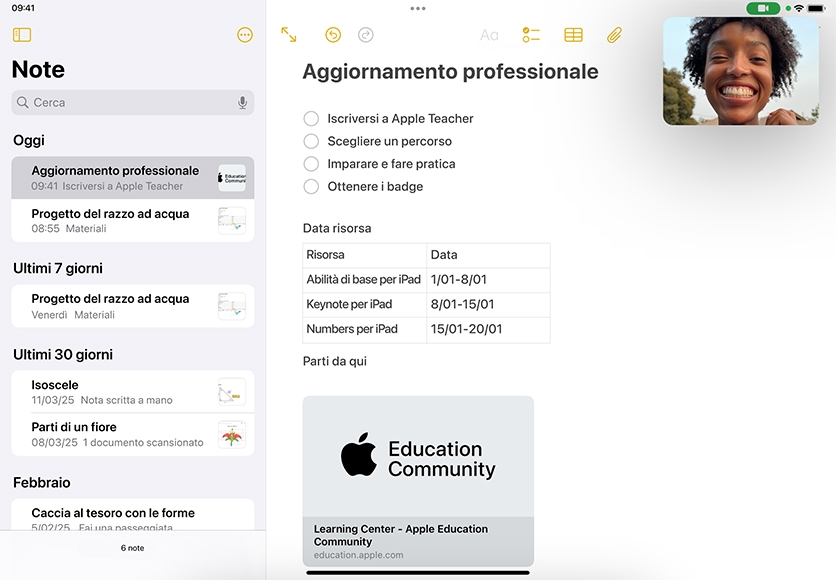This screenshot has height=580, width=836.
Task: Tap the Wi-Fi status icon
Action: [x=799, y=8]
